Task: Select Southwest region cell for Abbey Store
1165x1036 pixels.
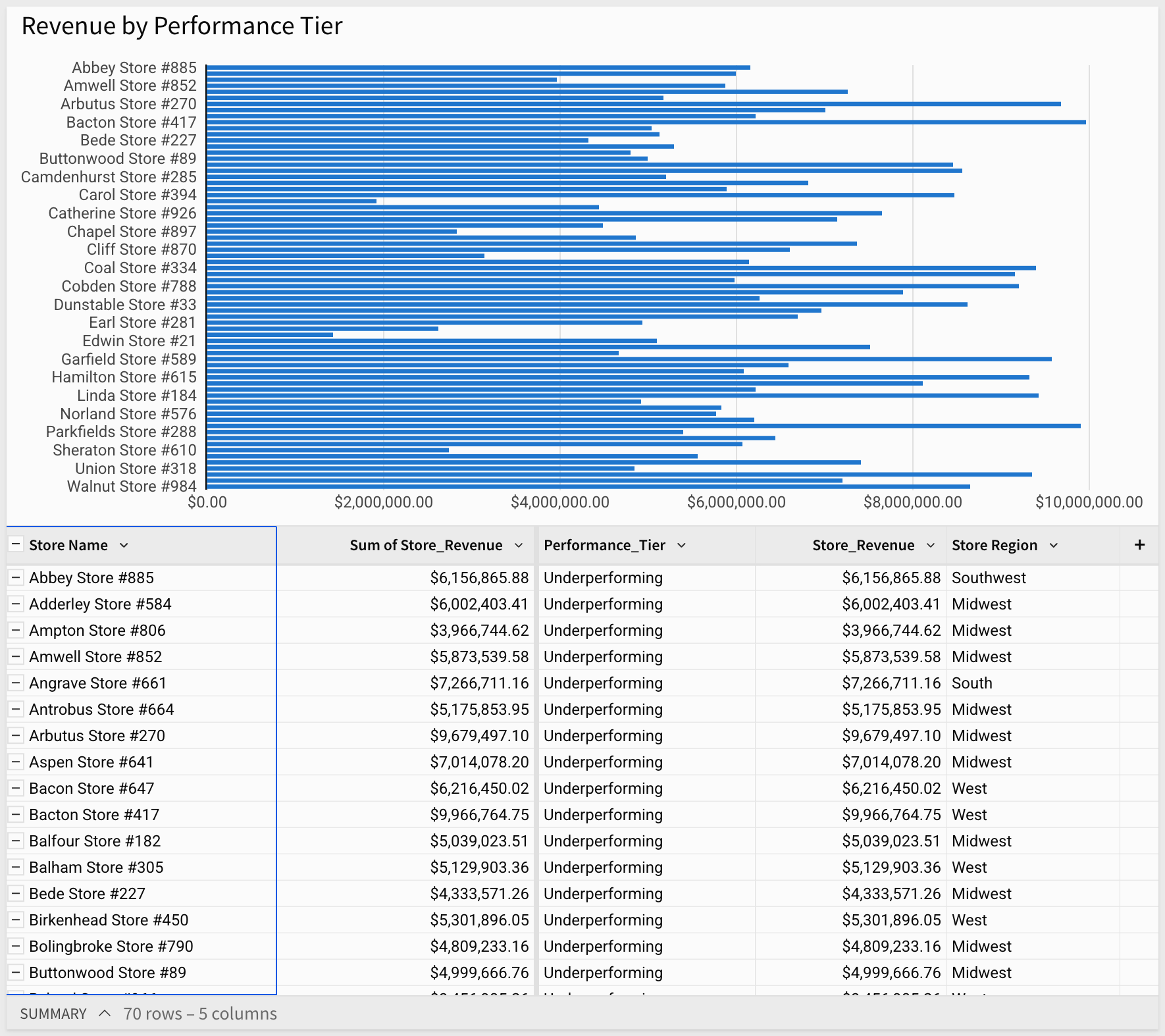Action: pyautogui.click(x=989, y=578)
